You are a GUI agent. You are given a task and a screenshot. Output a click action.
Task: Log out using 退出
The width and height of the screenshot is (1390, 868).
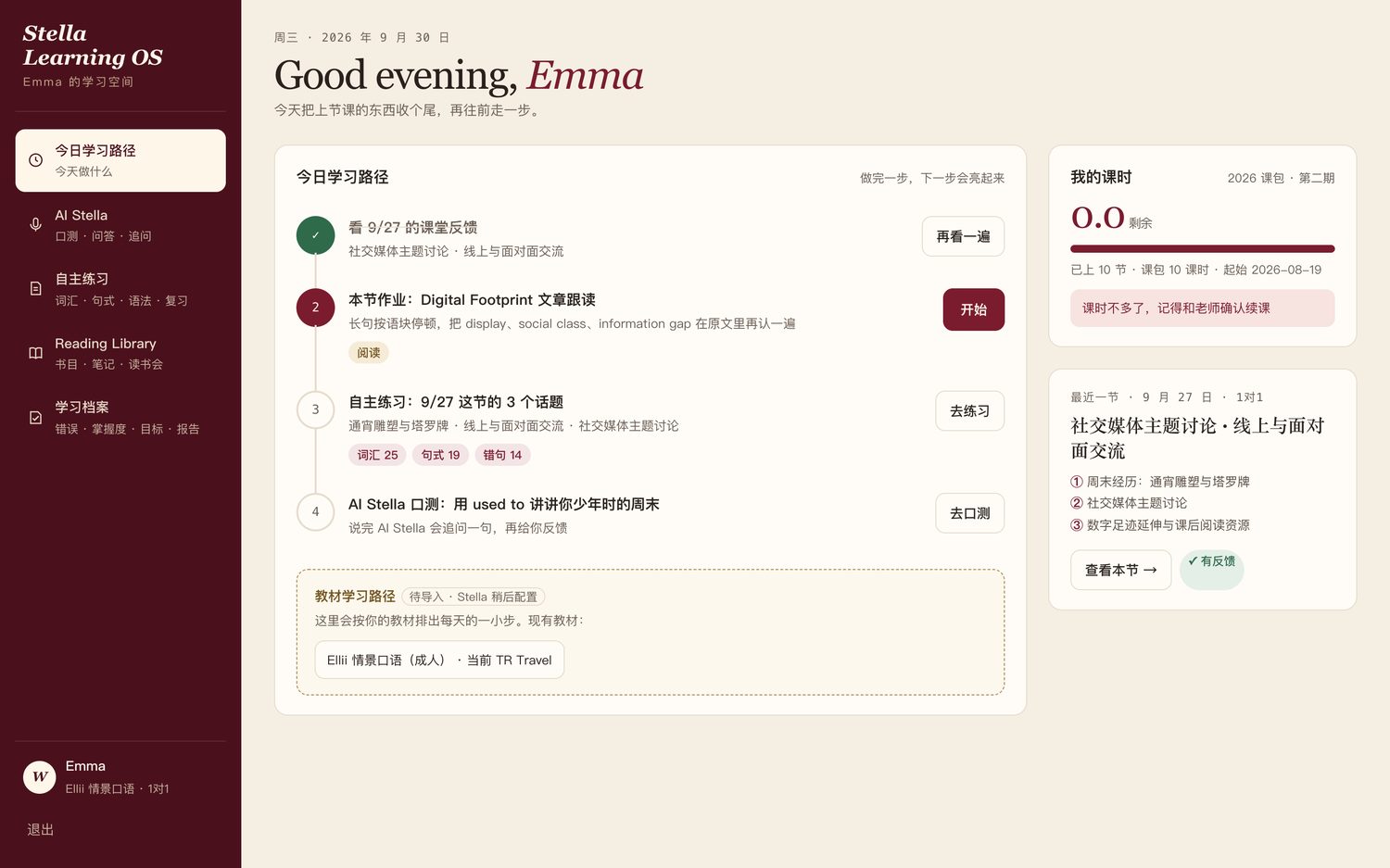[40, 829]
